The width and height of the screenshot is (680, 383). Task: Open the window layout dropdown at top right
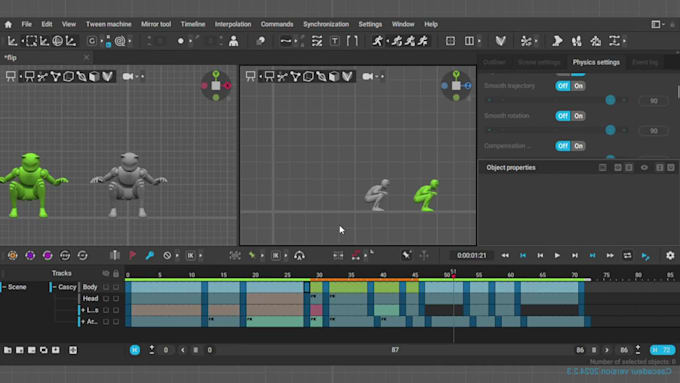tap(658, 24)
